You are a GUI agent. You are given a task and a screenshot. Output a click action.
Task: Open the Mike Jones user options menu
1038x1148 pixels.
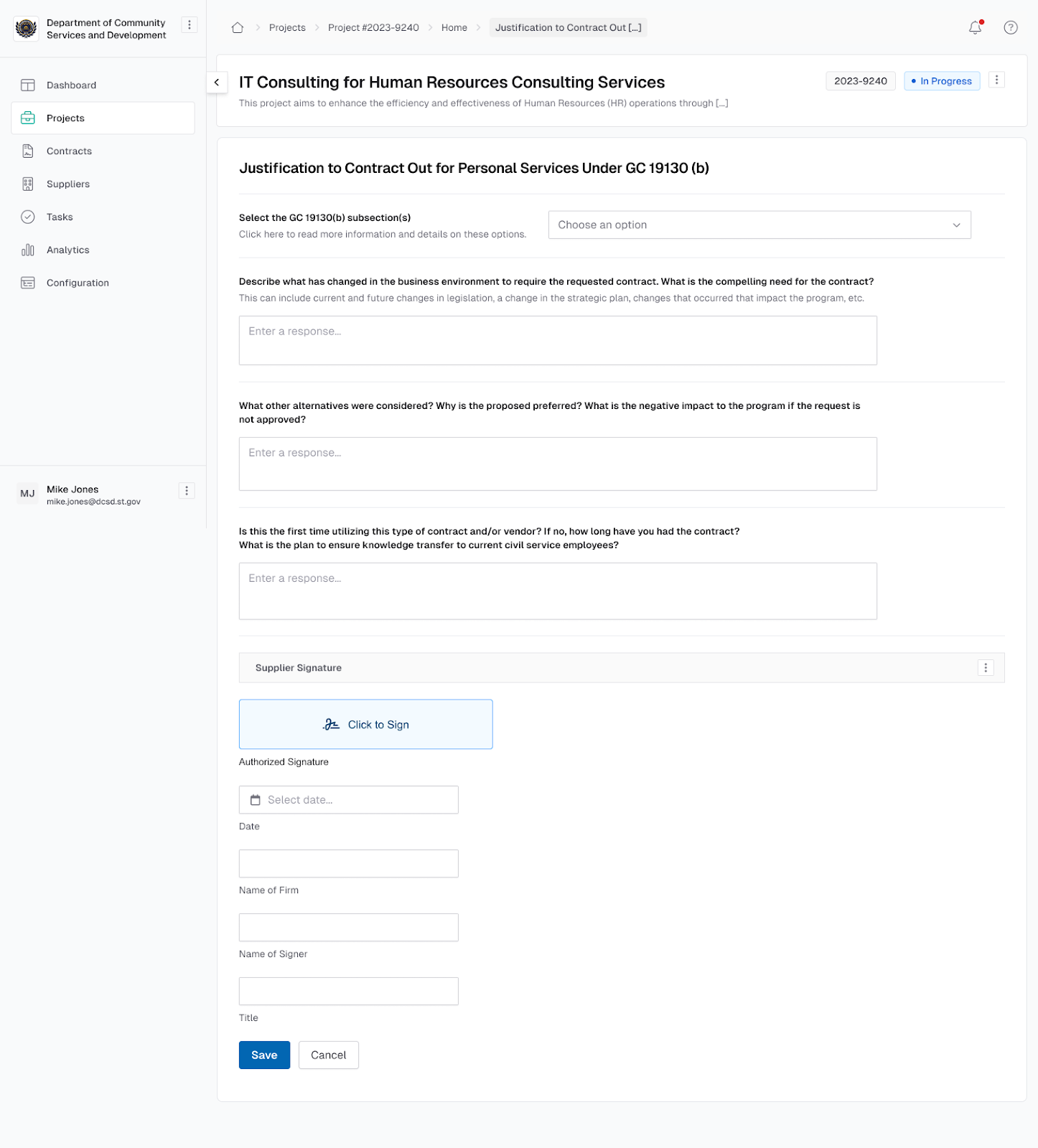[x=187, y=491]
